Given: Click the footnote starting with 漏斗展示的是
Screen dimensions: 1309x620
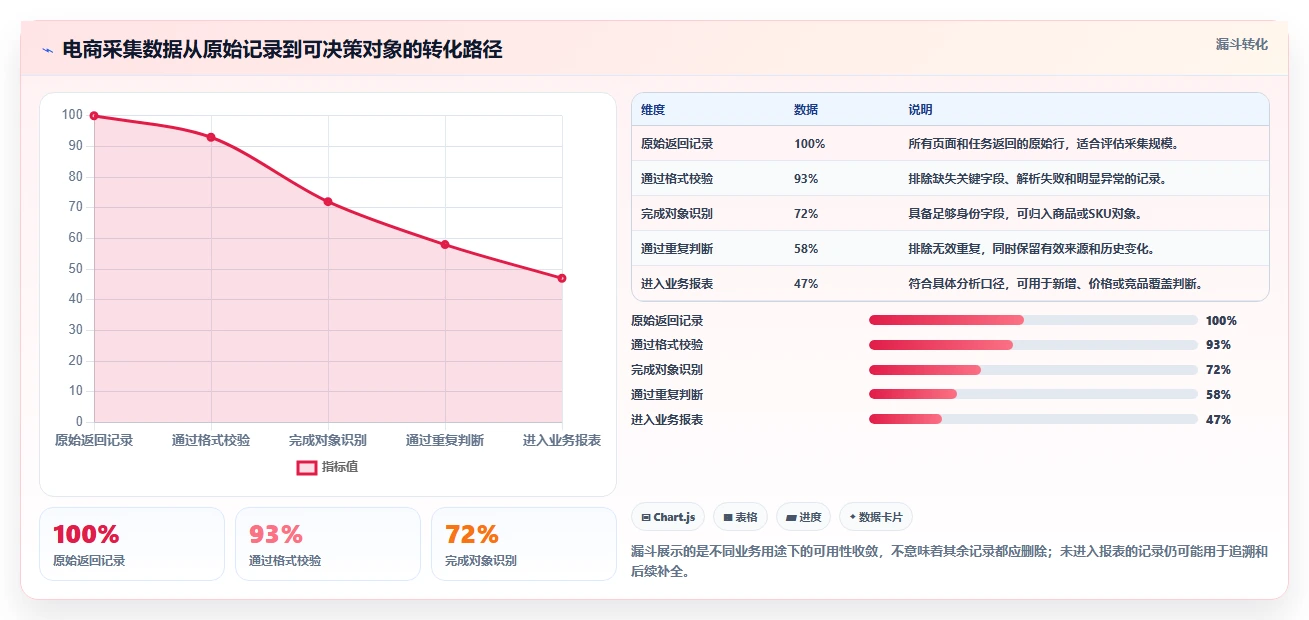Looking at the screenshot, I should (x=949, y=562).
